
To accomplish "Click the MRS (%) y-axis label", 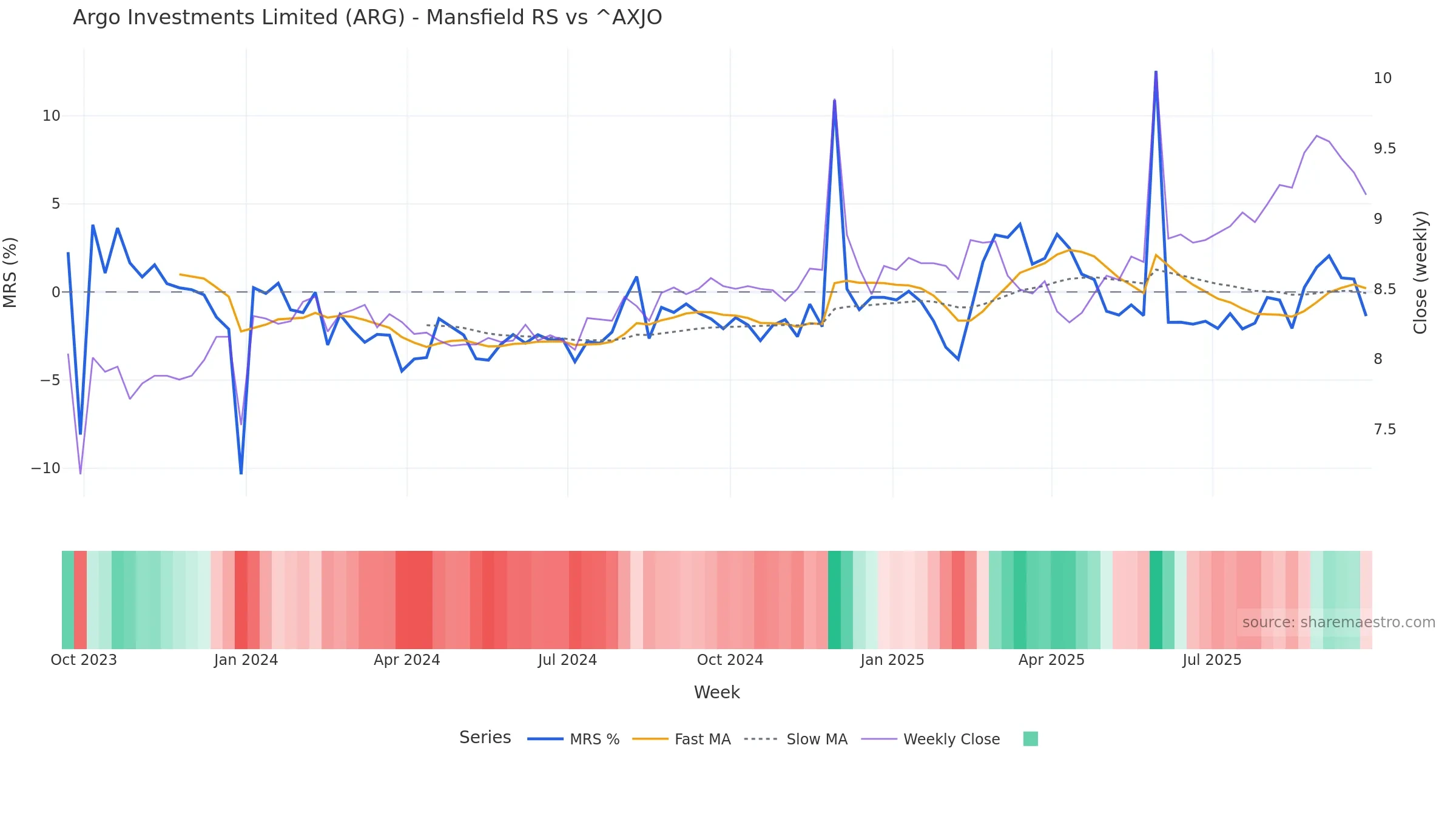I will point(10,272).
